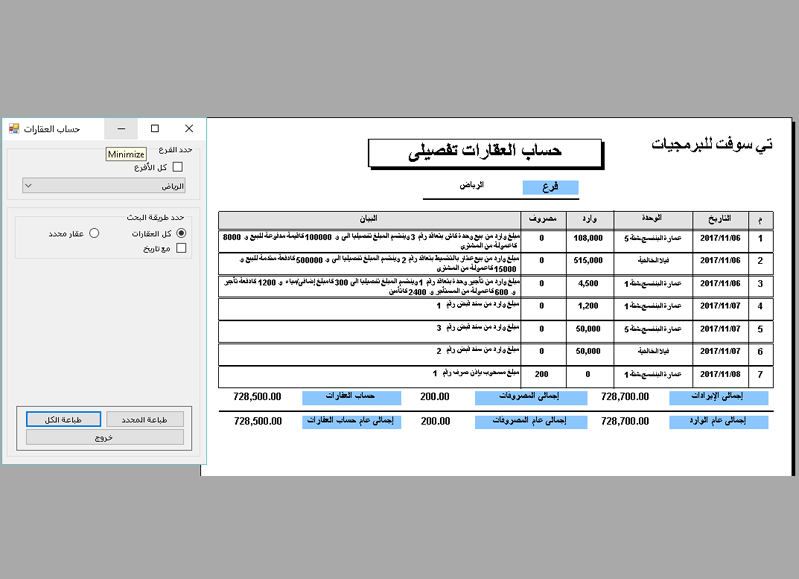This screenshot has height=579, width=799.
Task: Click the إجمالي عام حساب العقارات label
Action: (x=351, y=422)
